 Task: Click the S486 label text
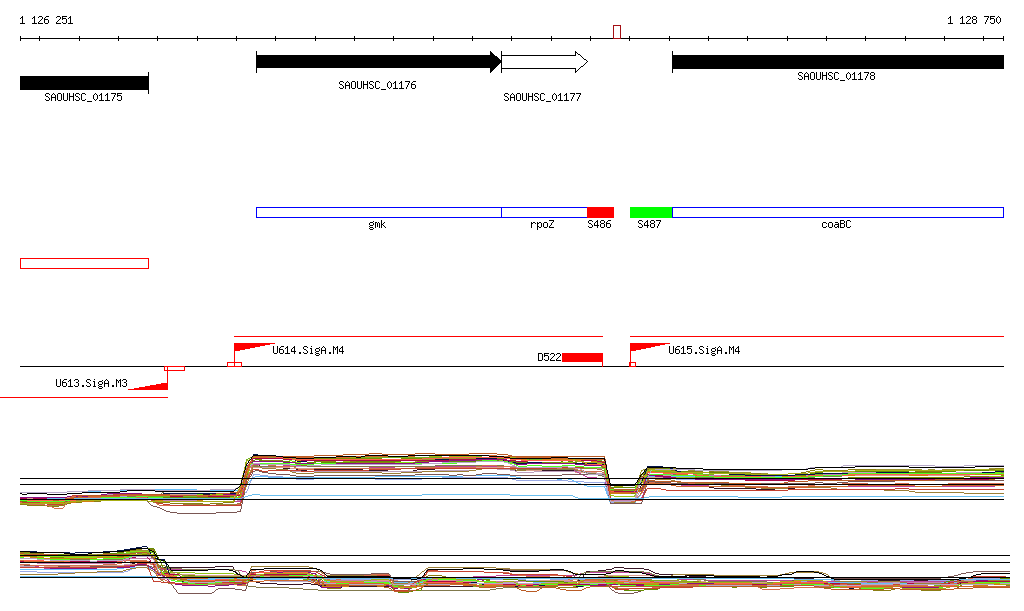[600, 225]
